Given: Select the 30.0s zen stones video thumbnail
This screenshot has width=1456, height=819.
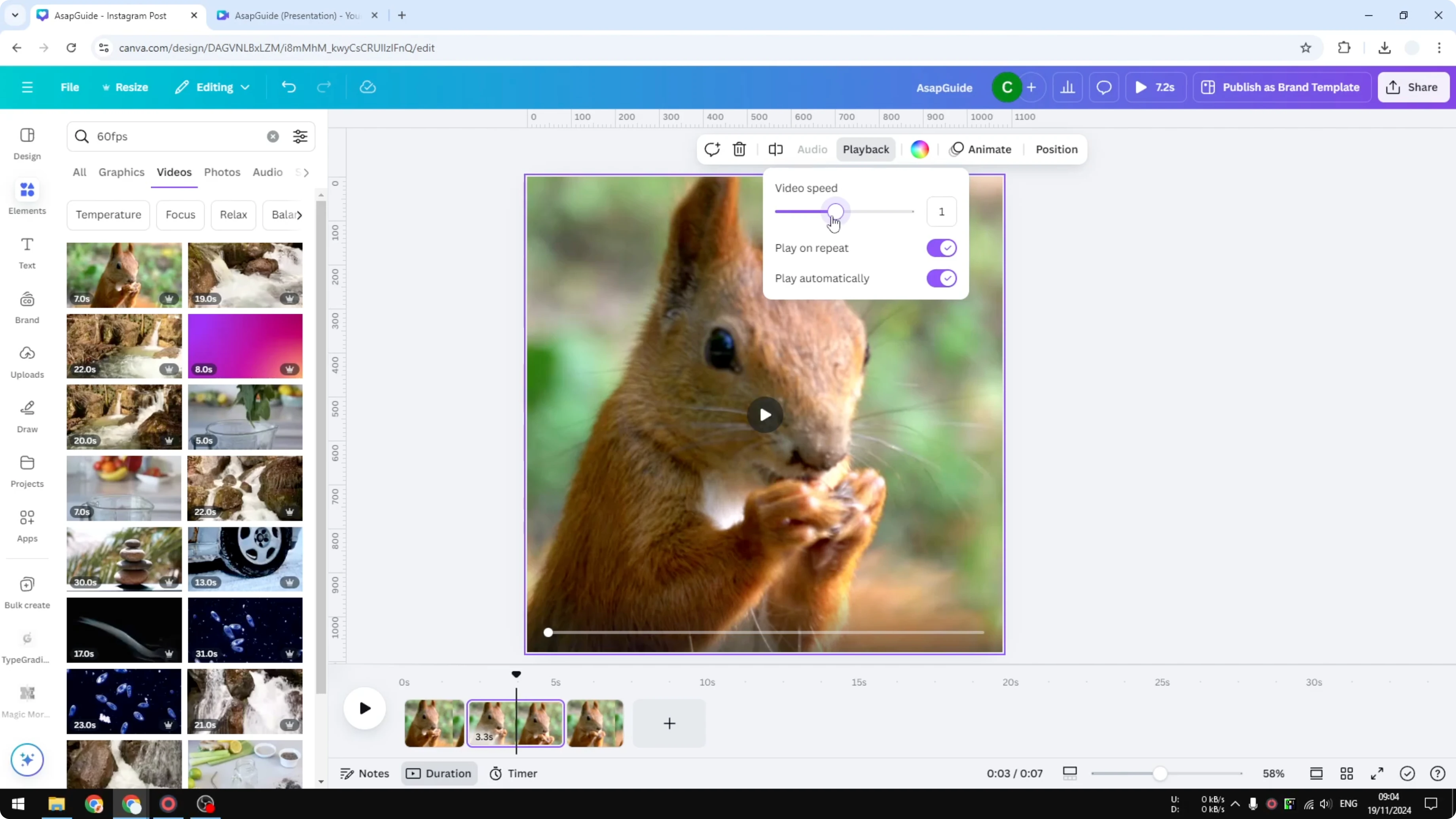Looking at the screenshot, I should click(124, 559).
